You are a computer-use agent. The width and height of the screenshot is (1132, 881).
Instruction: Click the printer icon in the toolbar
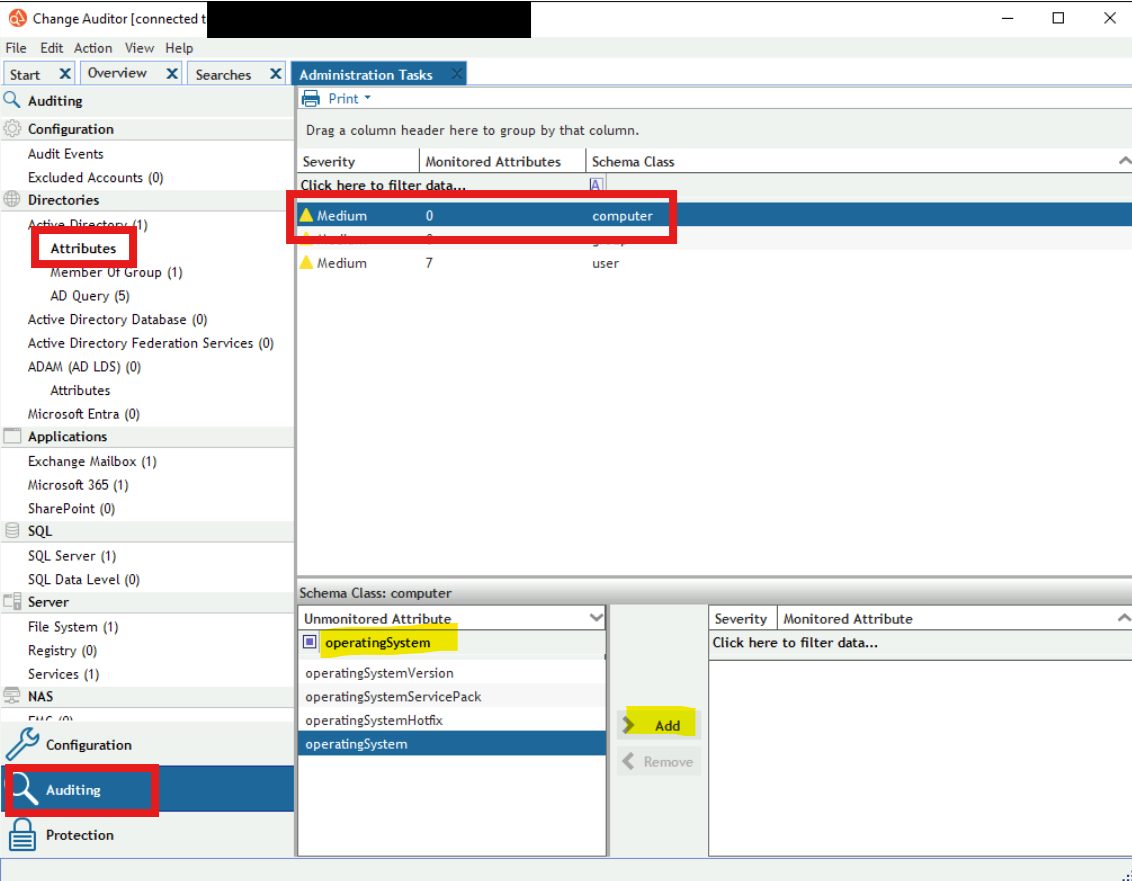[x=310, y=98]
